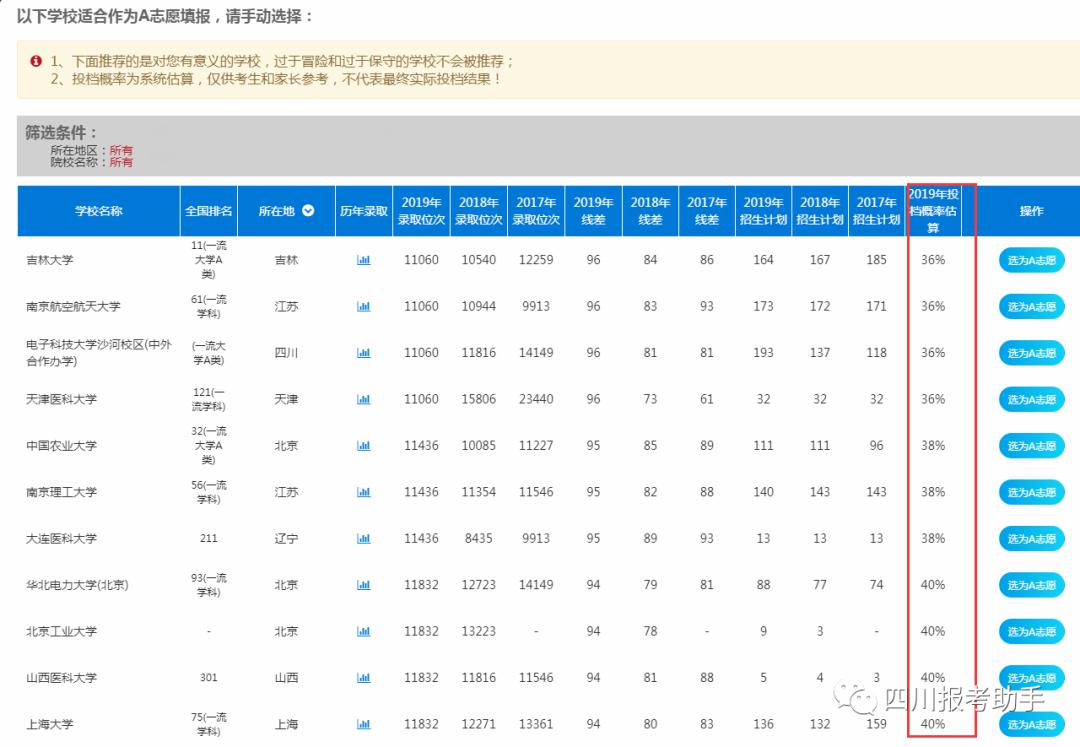Click school name 大连医科大学
Screen dimensions: 1080x747
(61, 538)
